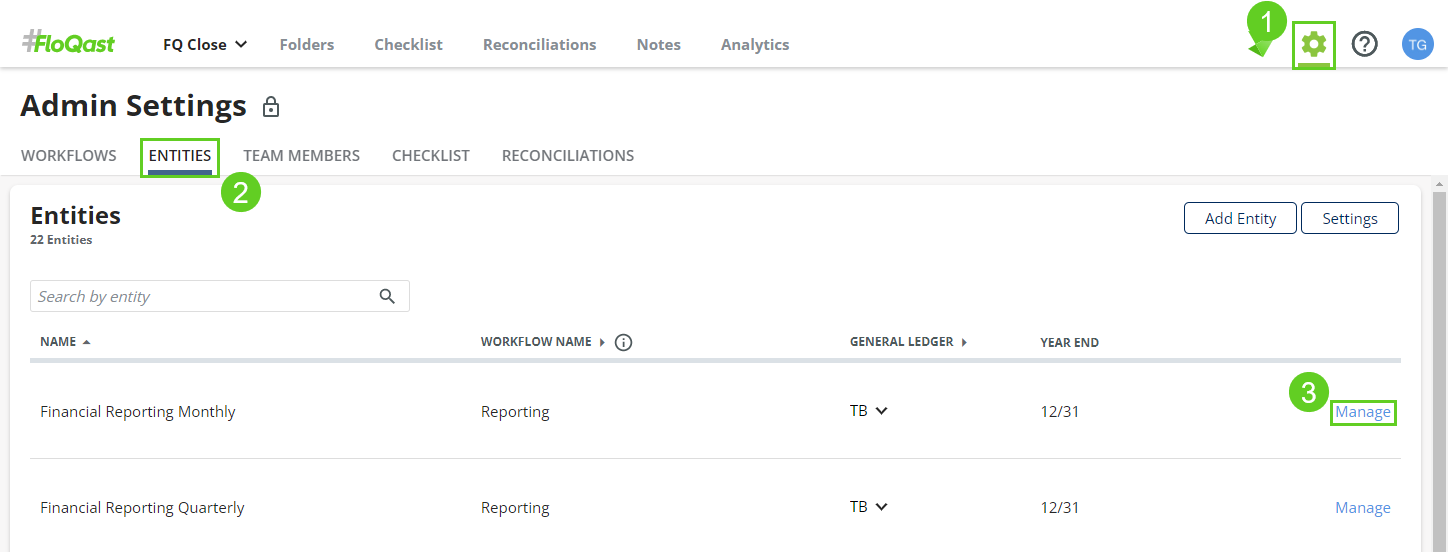
Task: Select the Financial Reporting Quarterly name
Action: [142, 508]
